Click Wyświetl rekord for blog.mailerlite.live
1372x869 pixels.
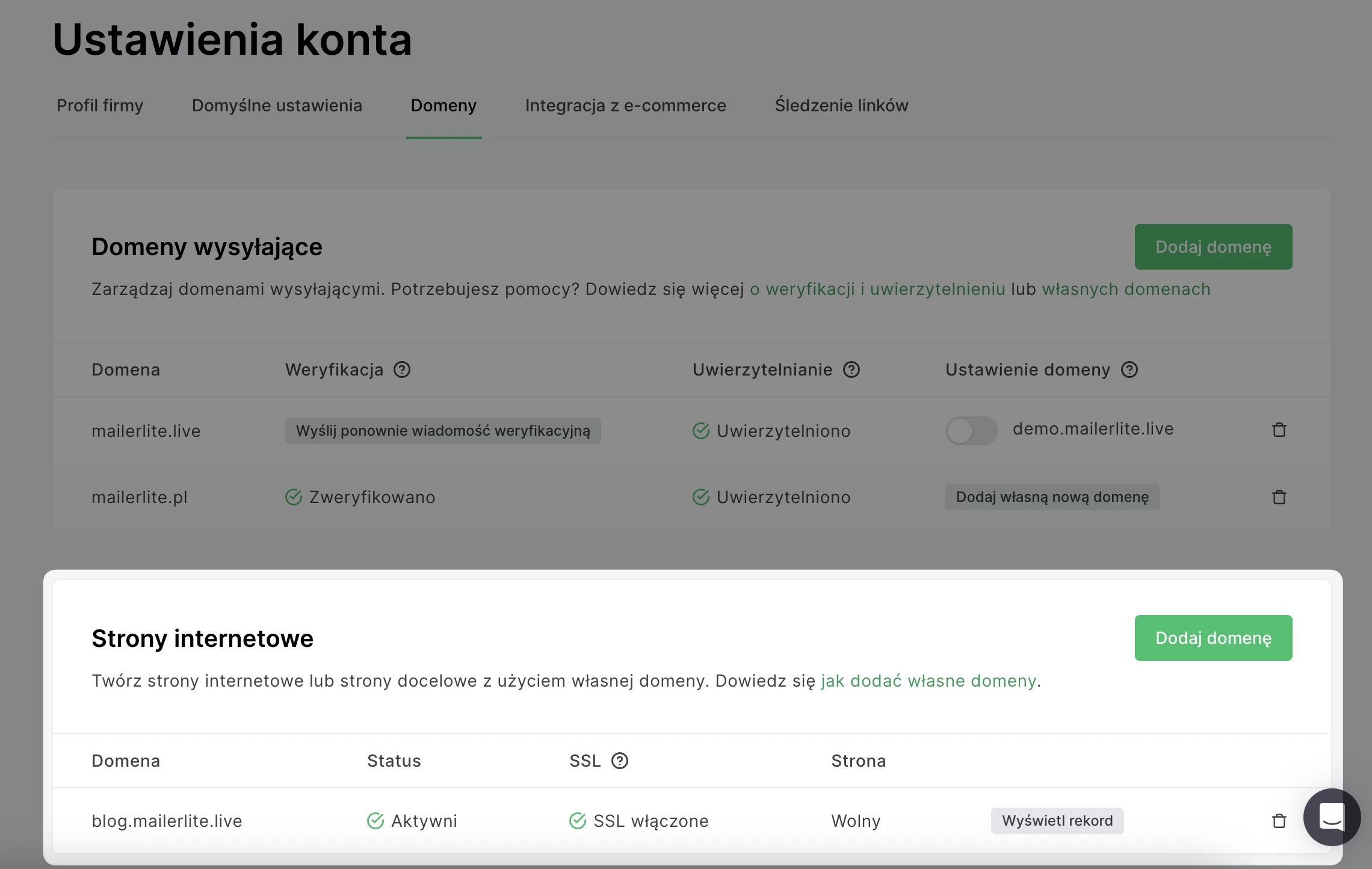tap(1057, 821)
